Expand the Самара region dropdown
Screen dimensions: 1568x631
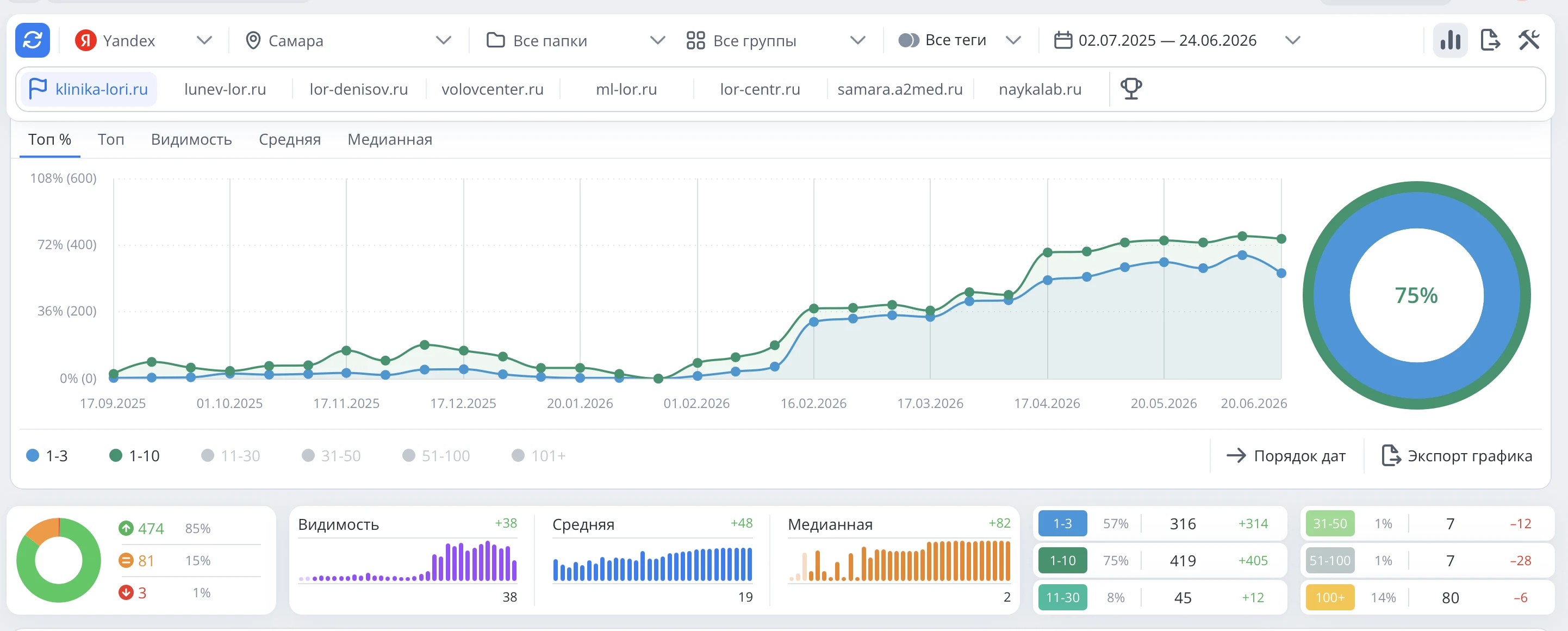click(x=444, y=40)
